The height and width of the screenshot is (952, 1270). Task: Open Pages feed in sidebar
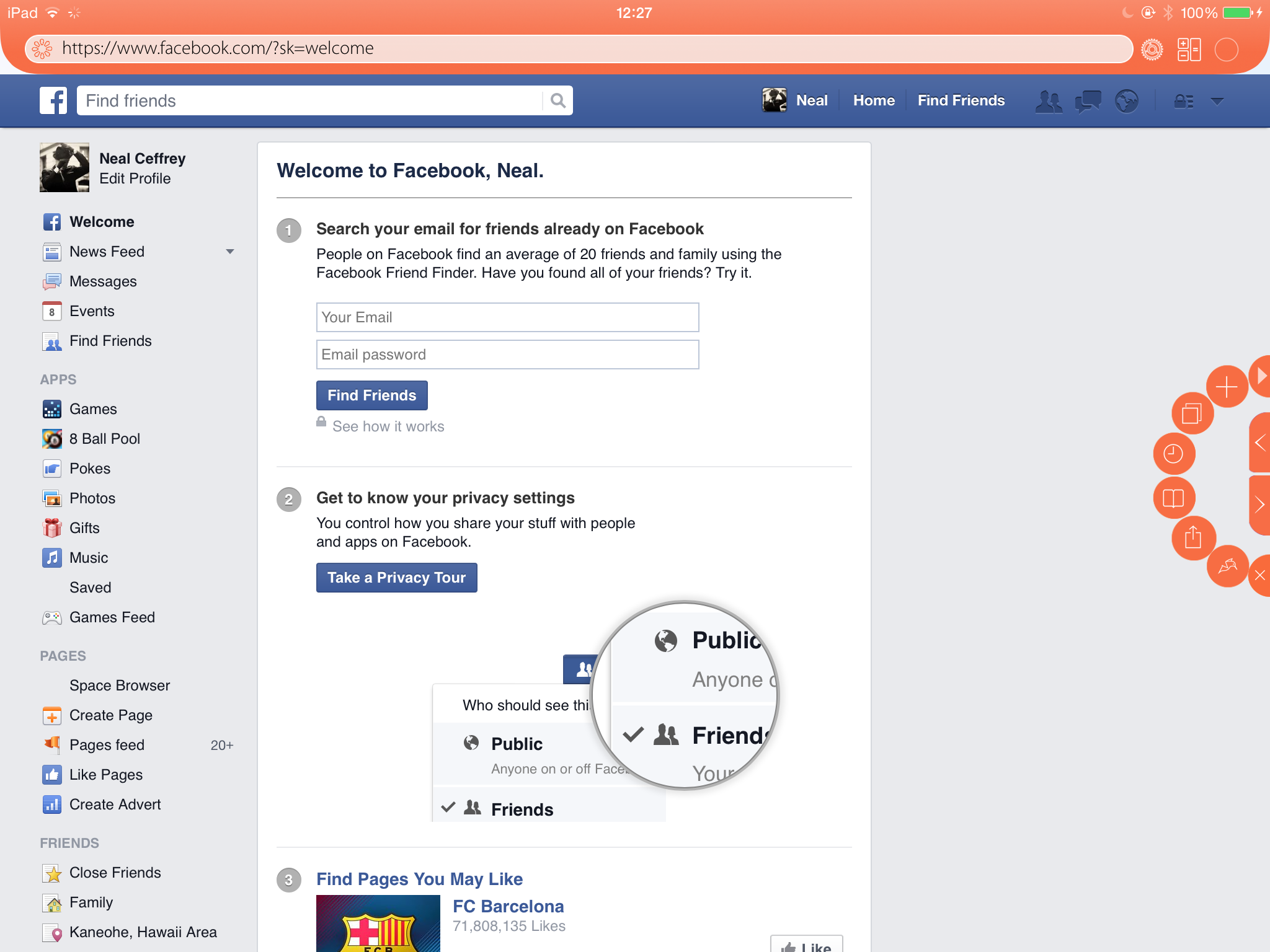107,745
